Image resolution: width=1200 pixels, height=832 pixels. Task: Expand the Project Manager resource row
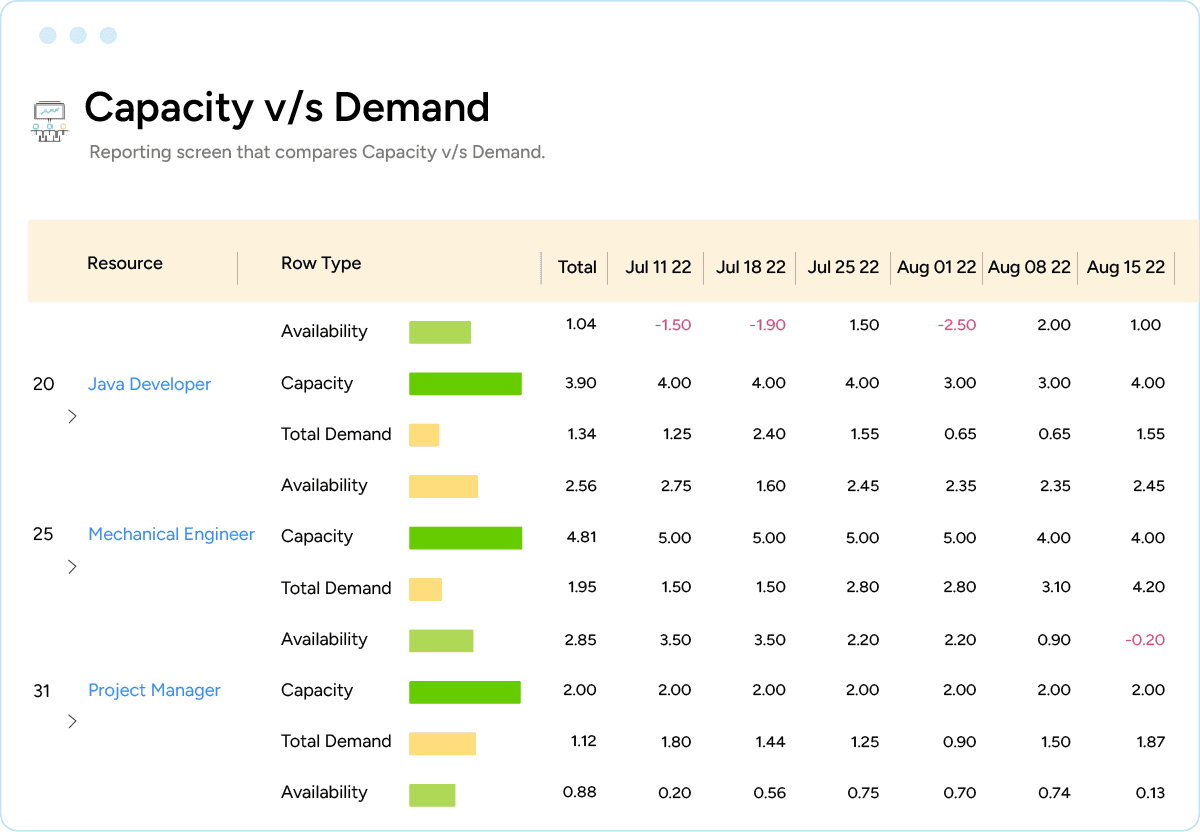[x=71, y=721]
